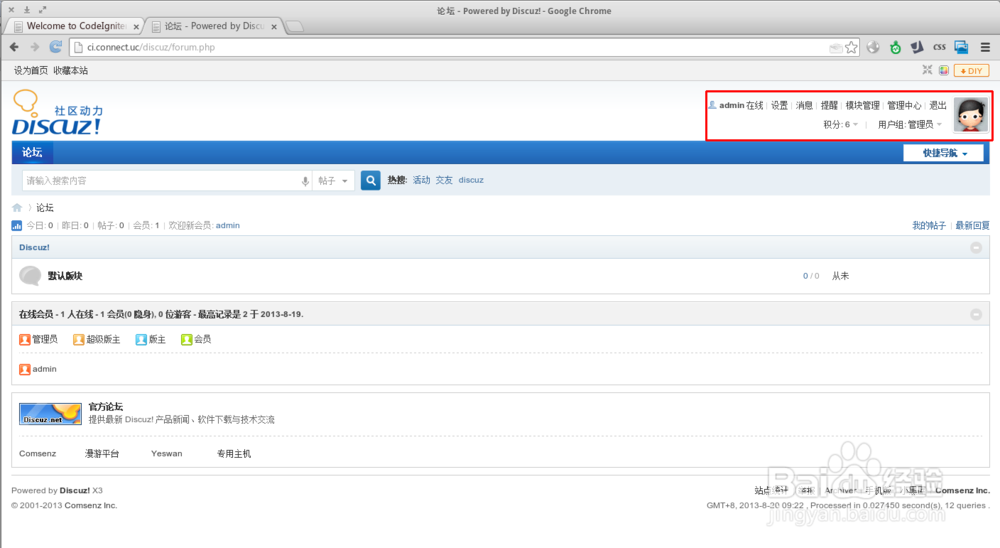This screenshot has height=548, width=1000.
Task: Click hot search term 活动
Action: click(x=422, y=180)
